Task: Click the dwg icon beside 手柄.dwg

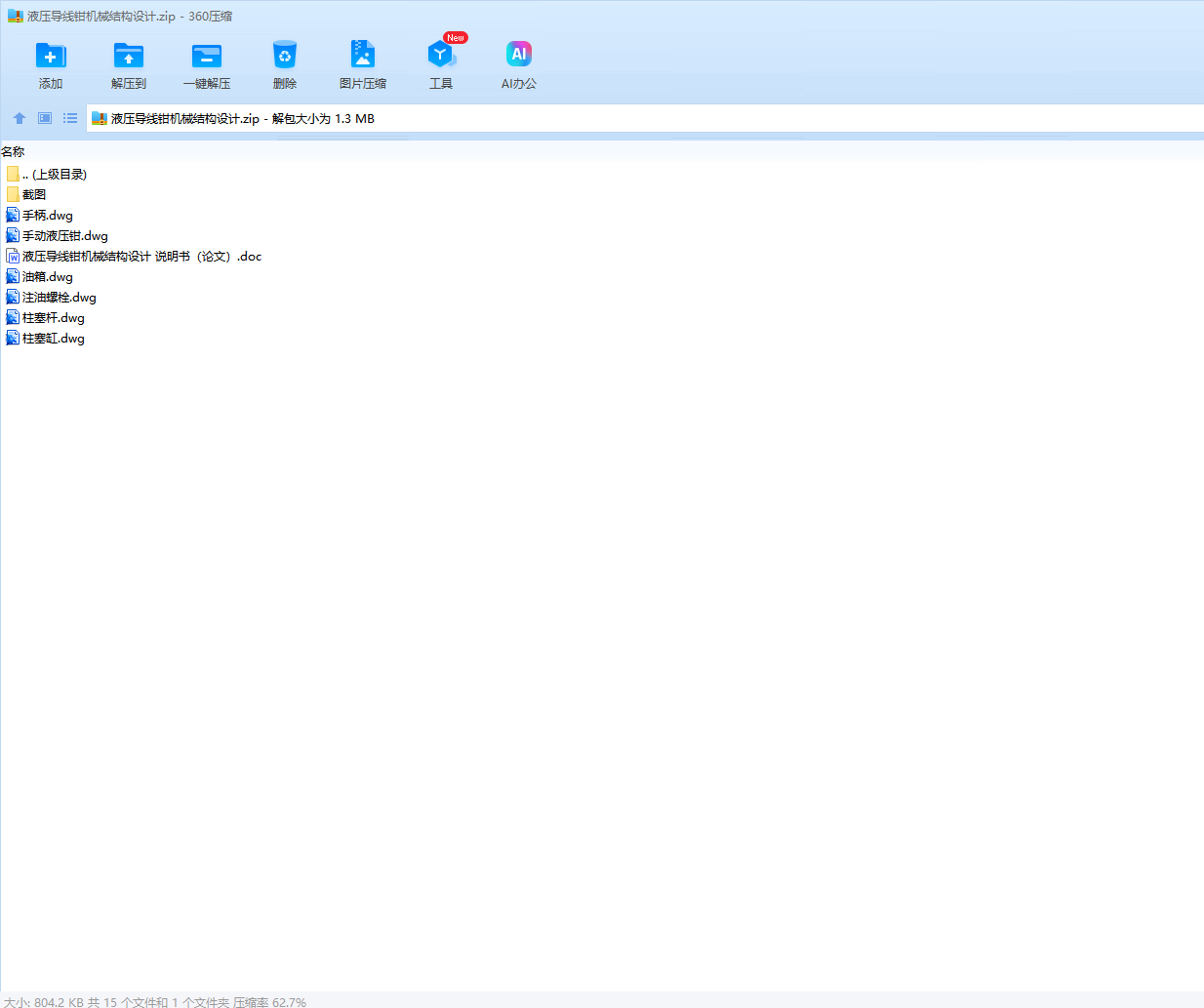Action: pos(13,215)
